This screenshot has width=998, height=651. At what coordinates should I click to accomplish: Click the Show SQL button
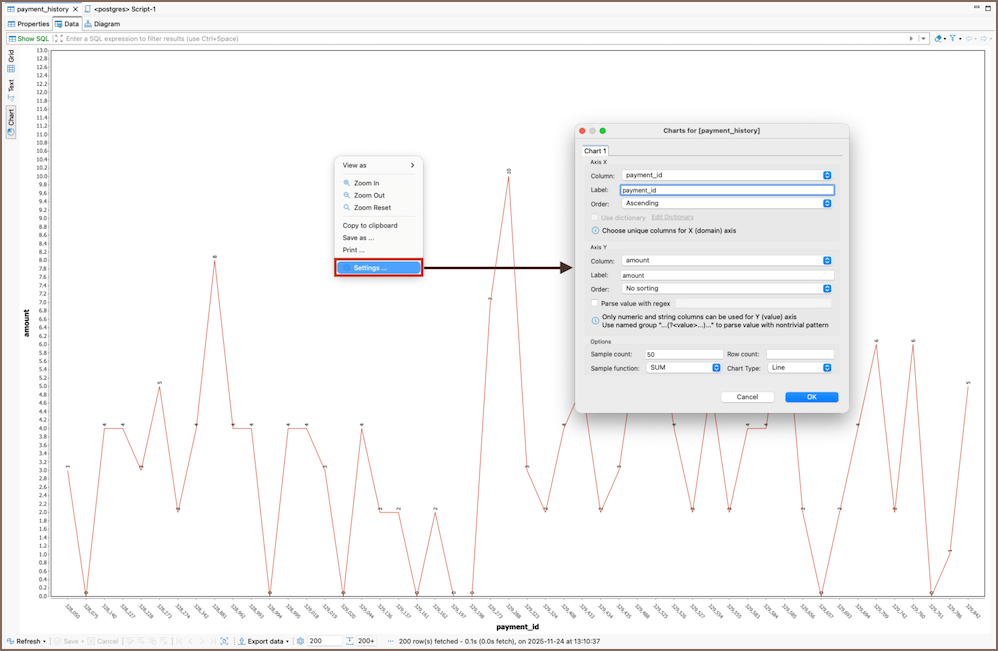28,39
